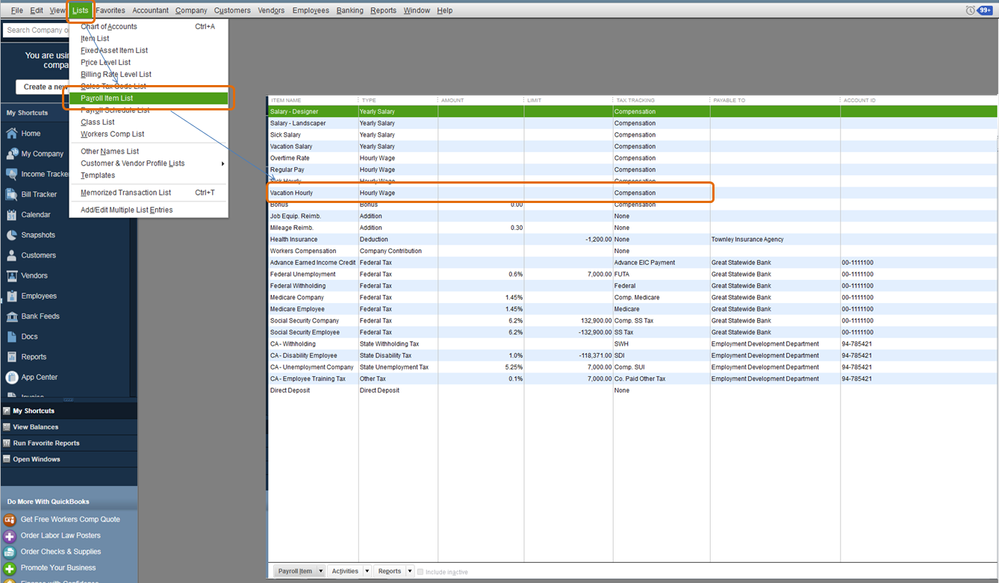The image size is (999, 583).
Task: Open Snapshots from My Shortcuts
Action: 31,235
